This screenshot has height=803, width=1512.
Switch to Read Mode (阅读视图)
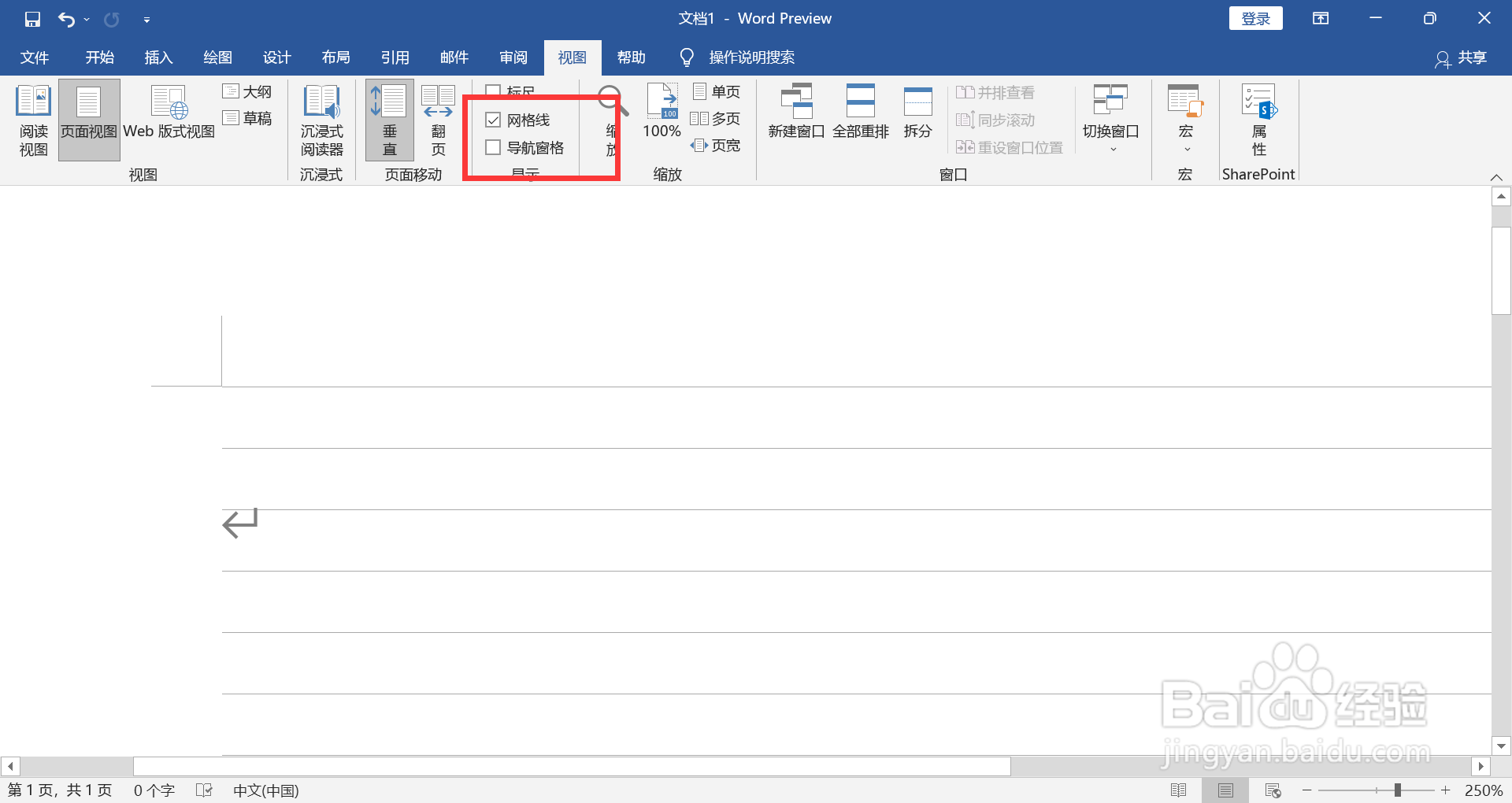pos(33,120)
